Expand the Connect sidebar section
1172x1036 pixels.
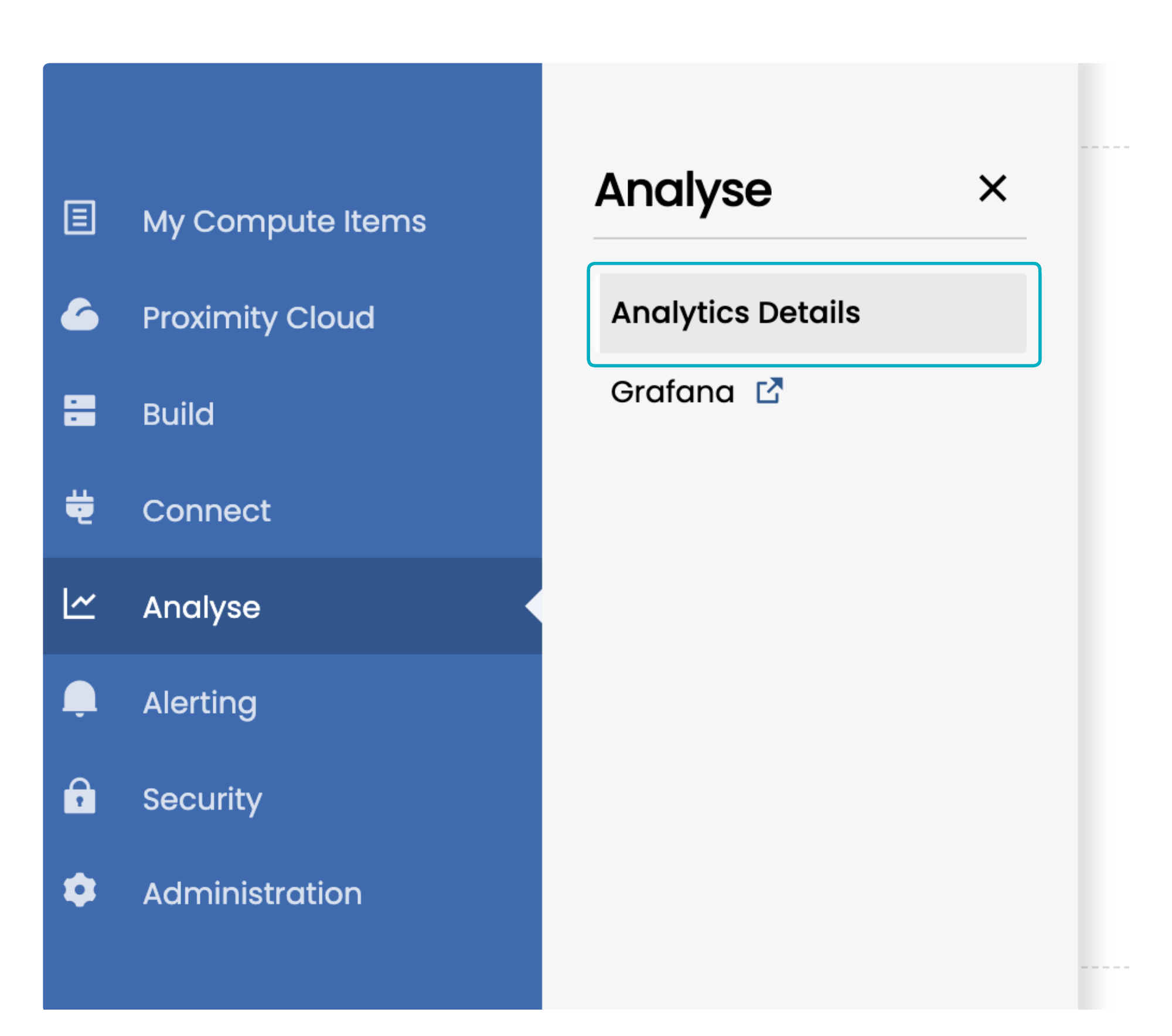pos(207,510)
